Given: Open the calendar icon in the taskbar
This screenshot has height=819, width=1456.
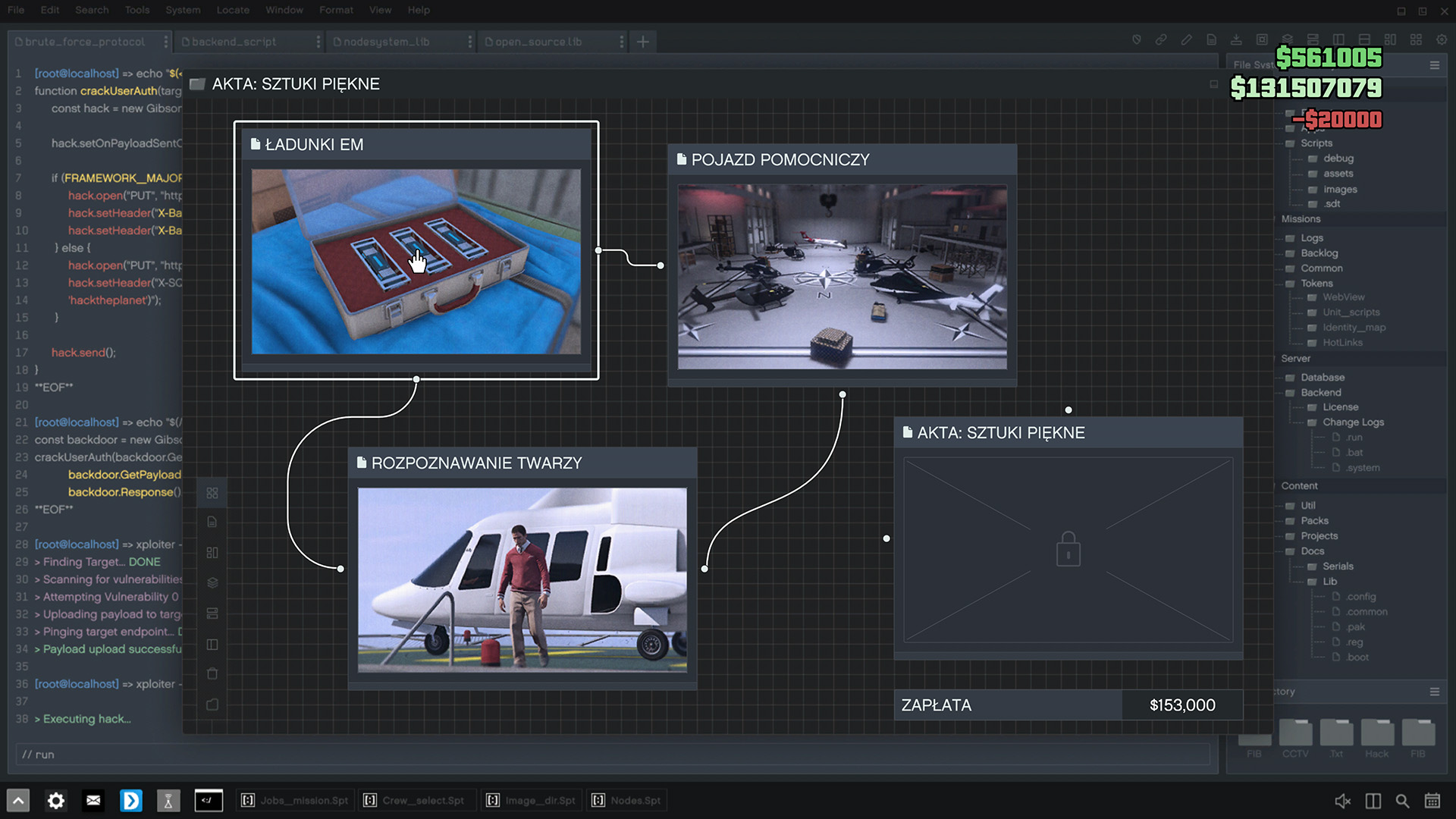Looking at the screenshot, I should tap(1432, 801).
